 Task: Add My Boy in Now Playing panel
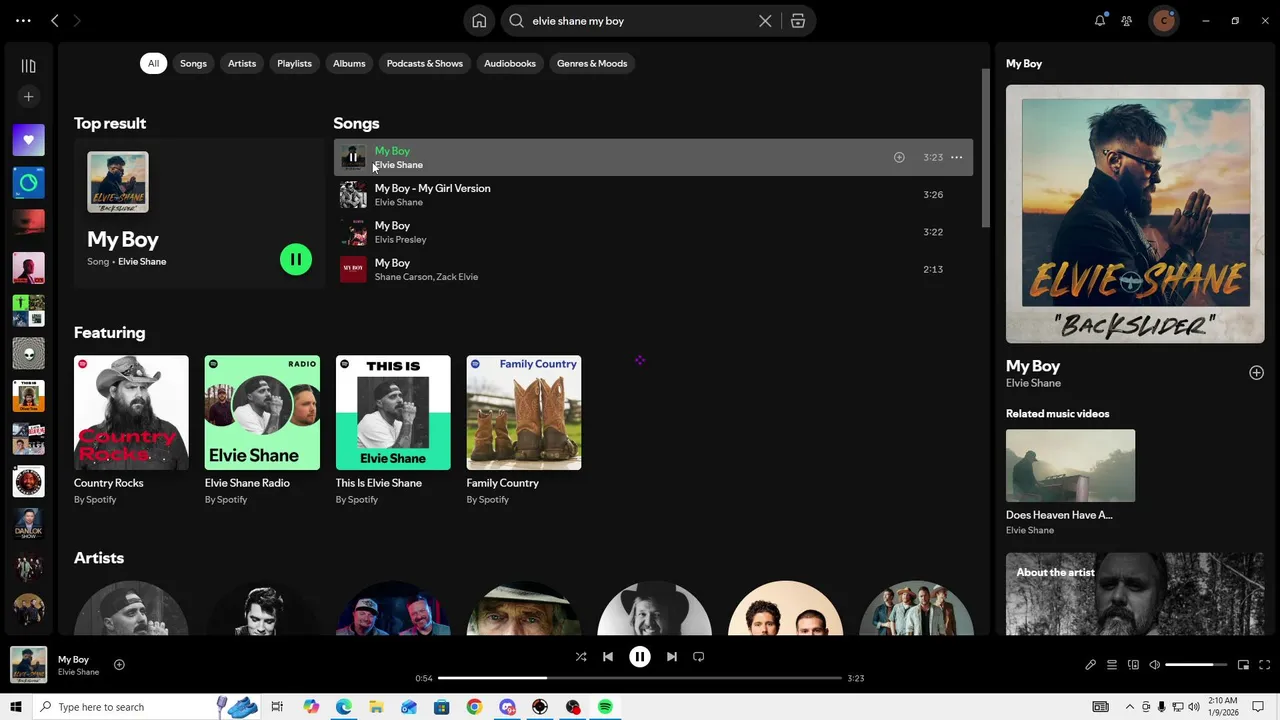pos(1256,373)
